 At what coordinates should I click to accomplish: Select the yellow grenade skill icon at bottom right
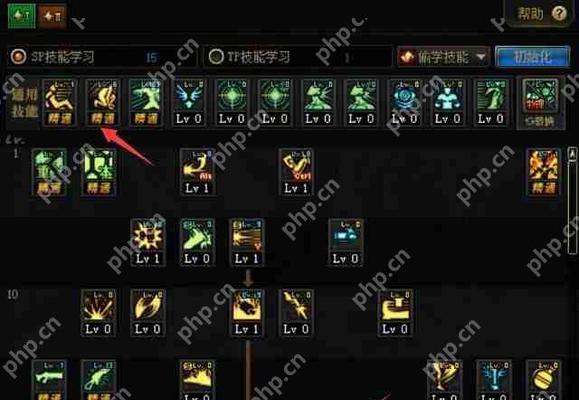tap(542, 380)
